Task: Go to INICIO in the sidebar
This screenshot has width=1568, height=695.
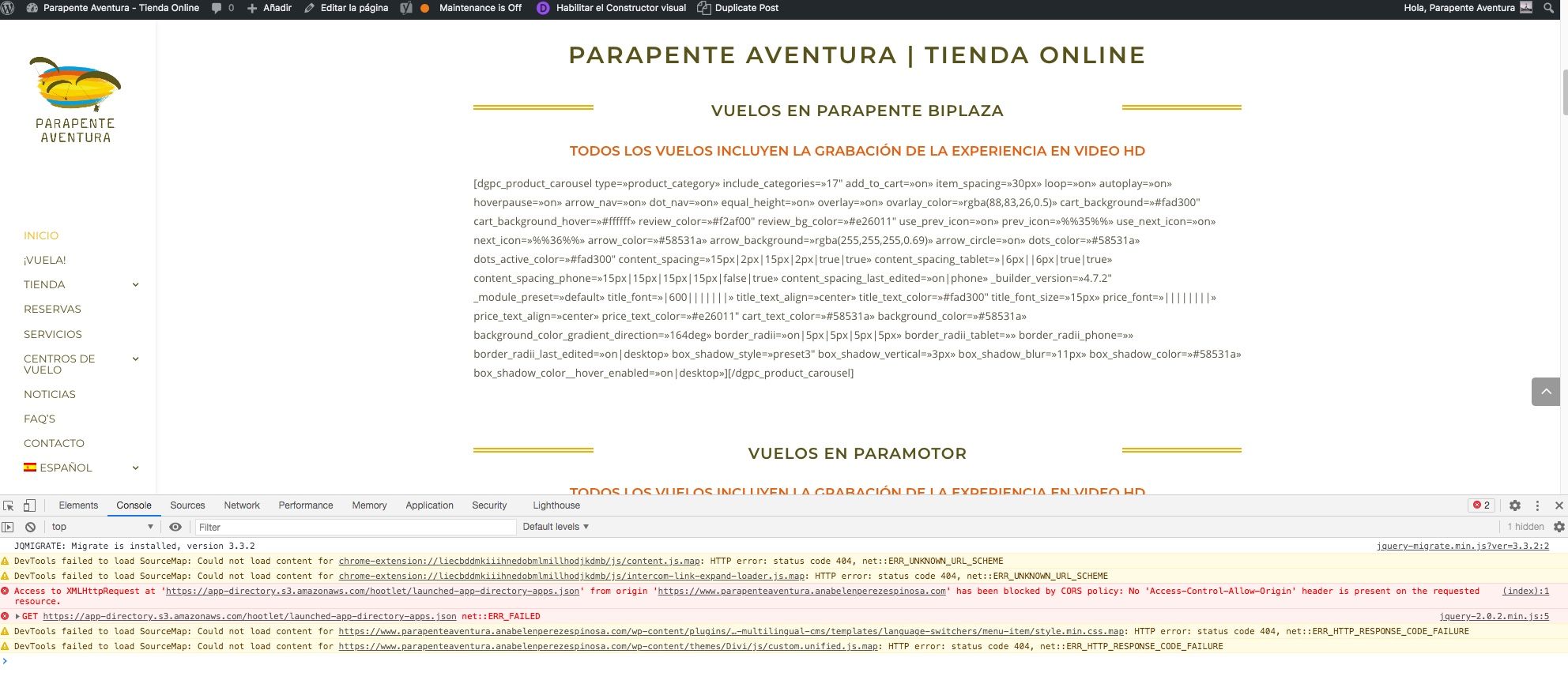Action: pos(41,235)
